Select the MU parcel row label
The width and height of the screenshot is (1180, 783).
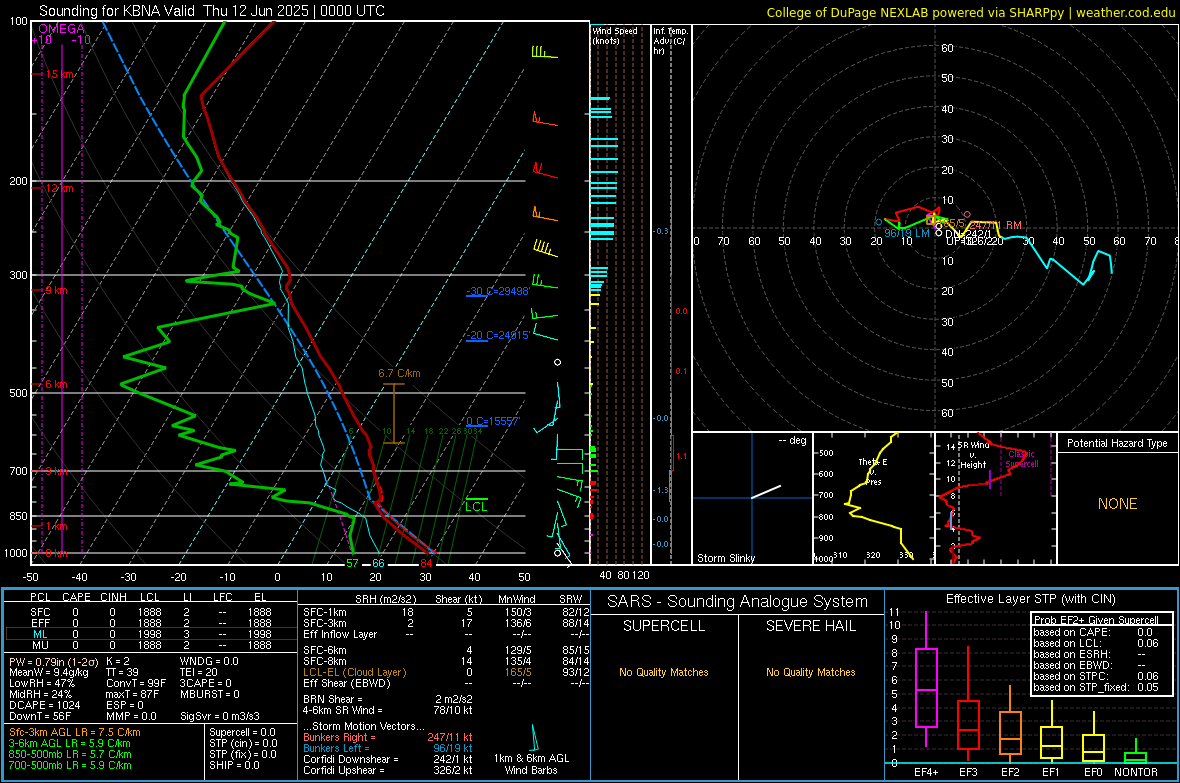tap(40, 645)
